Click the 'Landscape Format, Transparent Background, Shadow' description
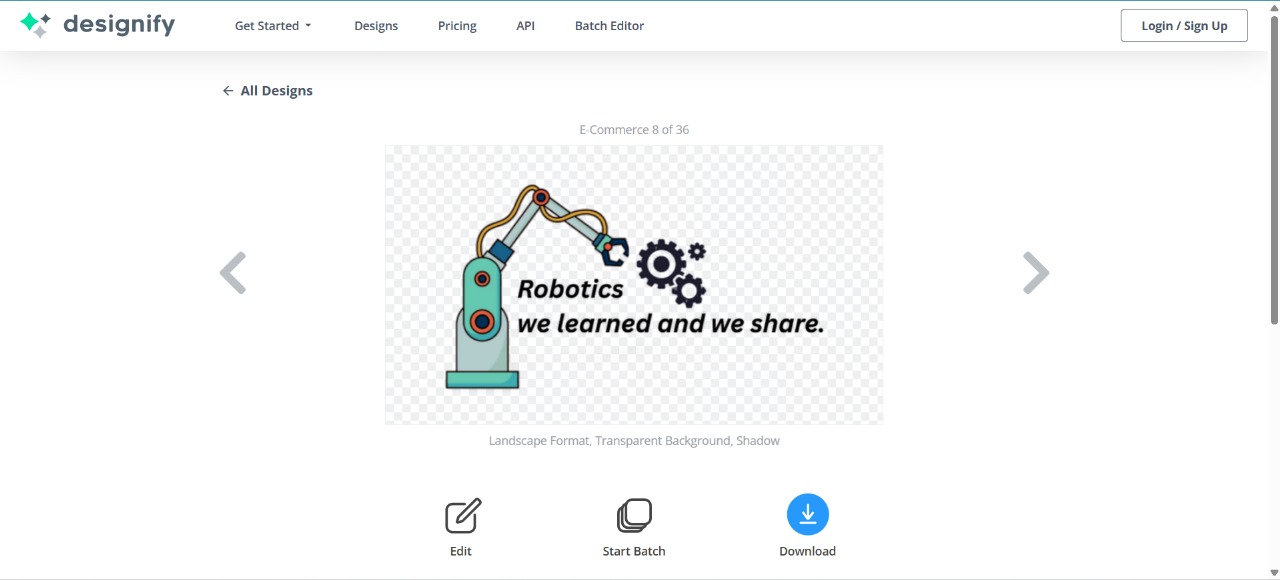This screenshot has height=580, width=1280. point(634,441)
